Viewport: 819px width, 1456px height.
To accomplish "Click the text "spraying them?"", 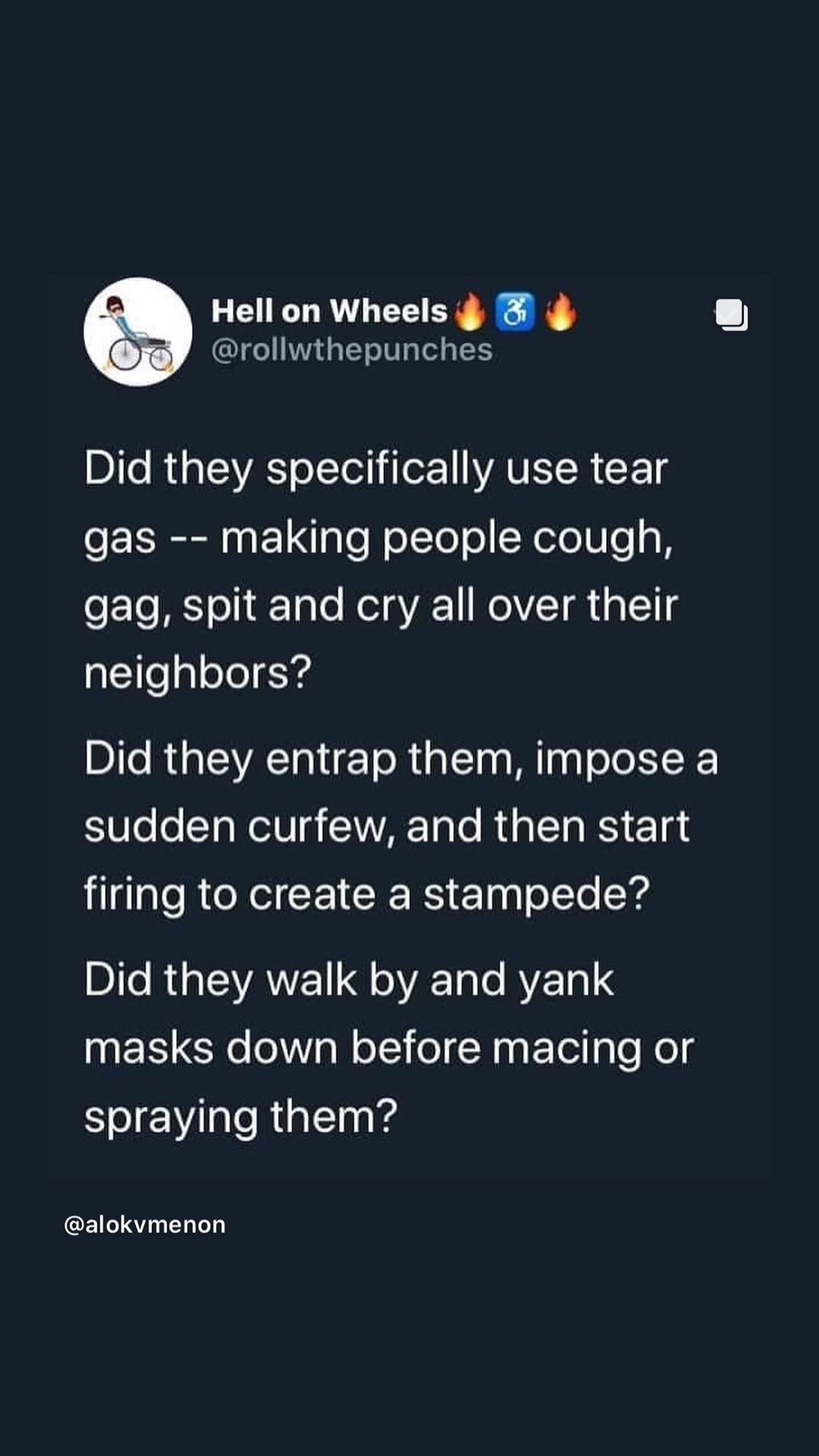I will (x=240, y=1116).
